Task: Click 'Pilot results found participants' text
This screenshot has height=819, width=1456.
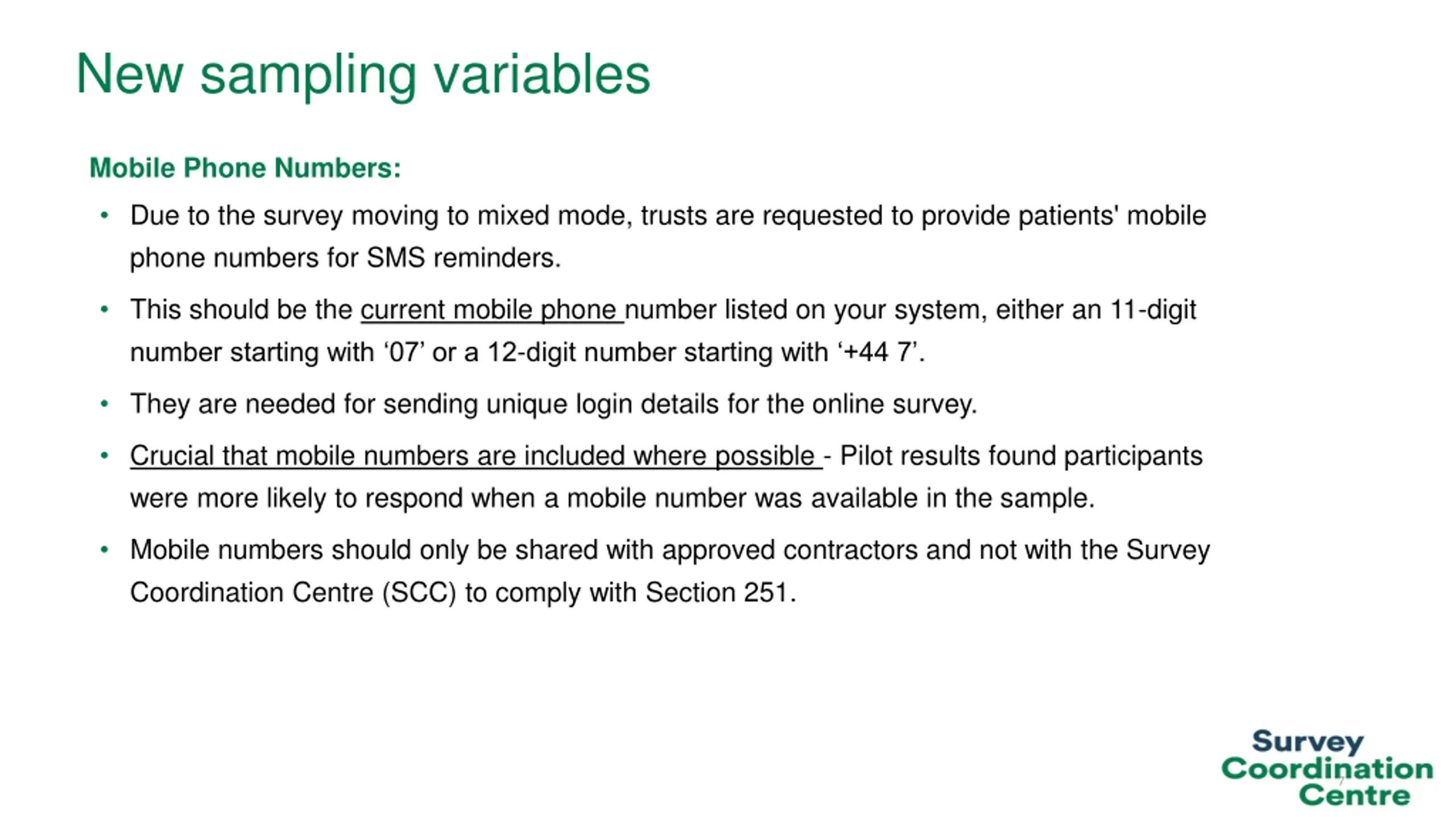Action: (1021, 456)
